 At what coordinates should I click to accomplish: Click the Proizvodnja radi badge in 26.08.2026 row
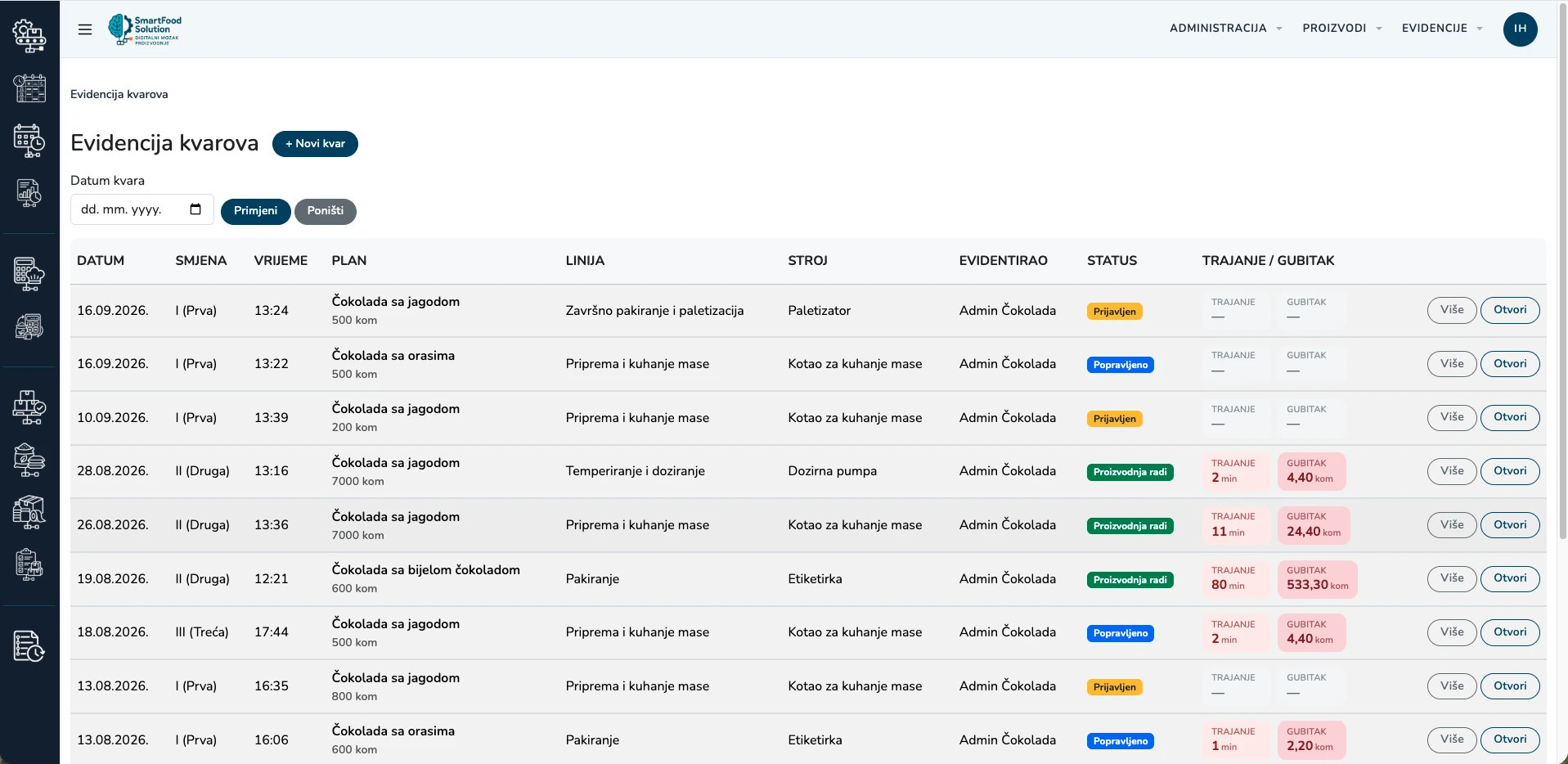click(x=1130, y=526)
